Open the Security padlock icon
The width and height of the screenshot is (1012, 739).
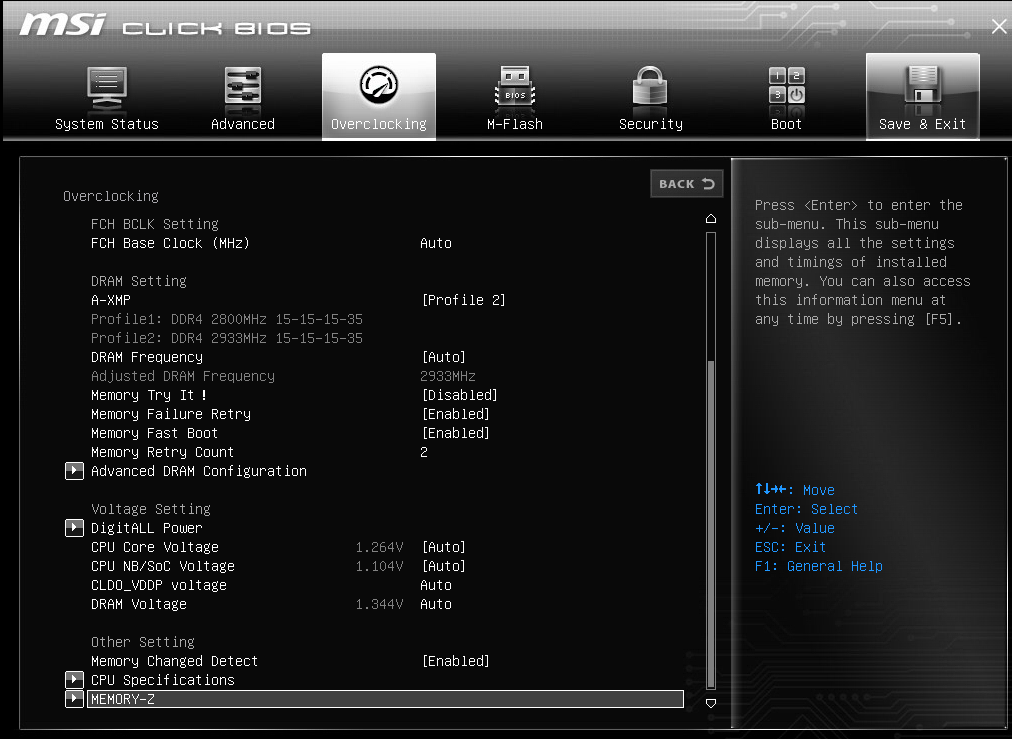[x=650, y=86]
